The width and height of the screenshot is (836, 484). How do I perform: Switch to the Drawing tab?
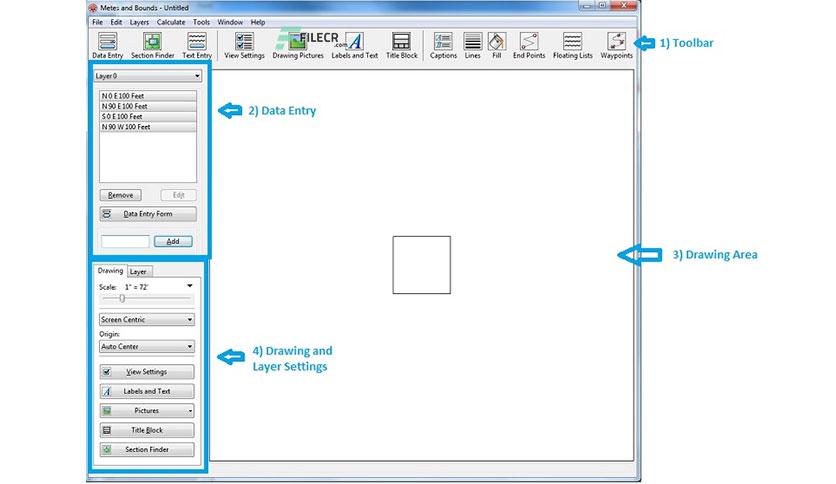coord(110,271)
